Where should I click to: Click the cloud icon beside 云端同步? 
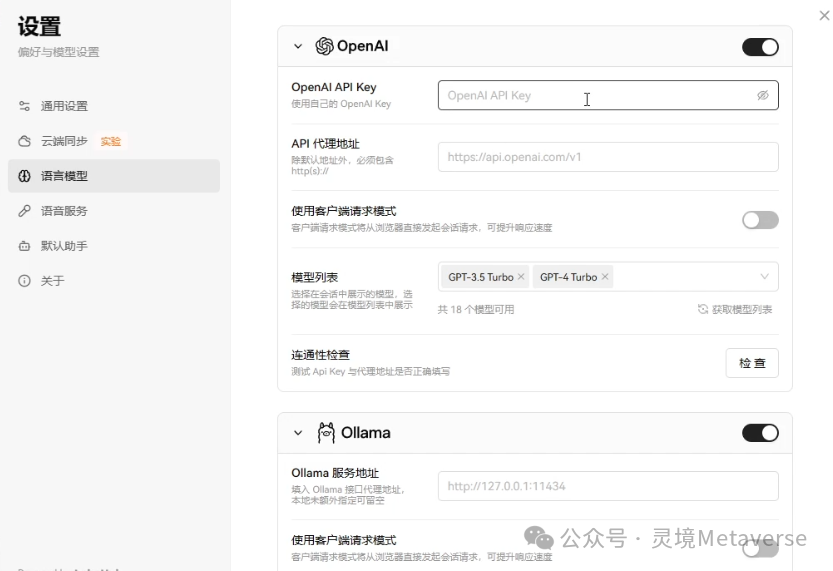pos(24,141)
